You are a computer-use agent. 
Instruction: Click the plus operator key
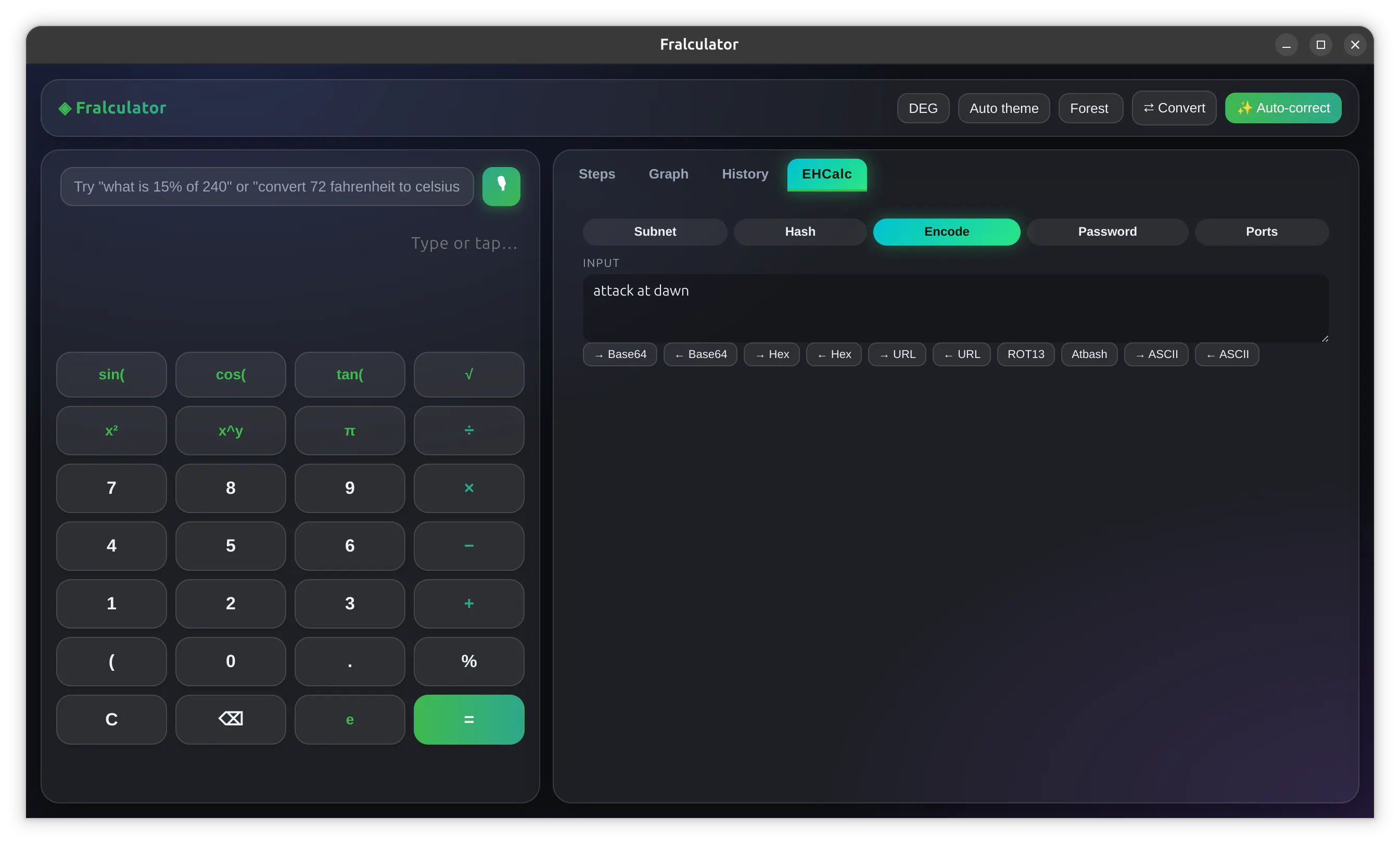[469, 603]
